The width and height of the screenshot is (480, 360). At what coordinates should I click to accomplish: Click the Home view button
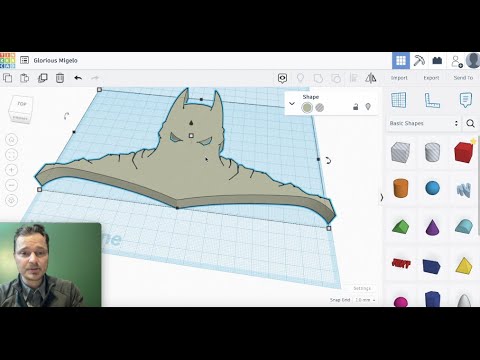click(12, 140)
